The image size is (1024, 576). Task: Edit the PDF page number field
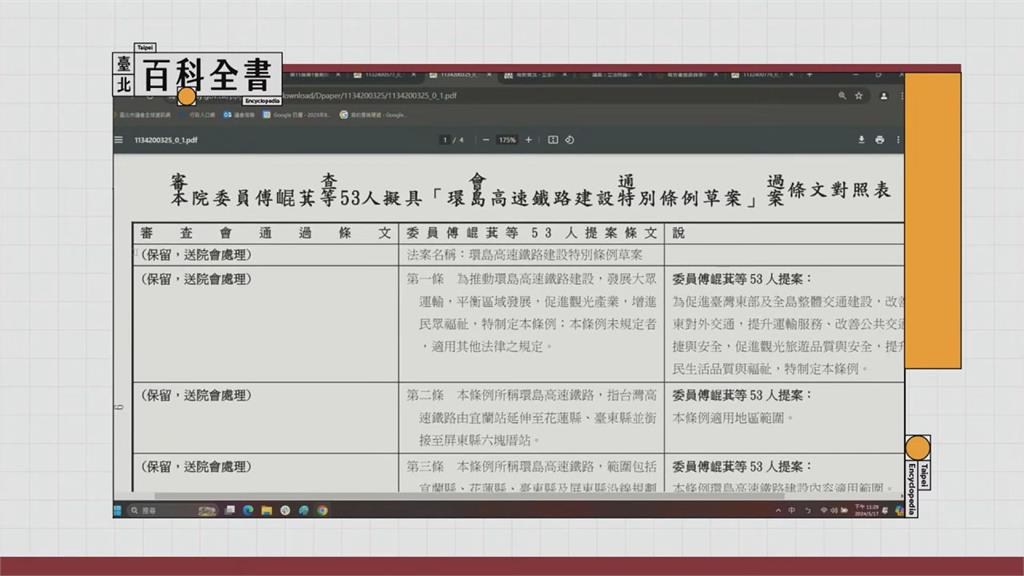[445, 140]
